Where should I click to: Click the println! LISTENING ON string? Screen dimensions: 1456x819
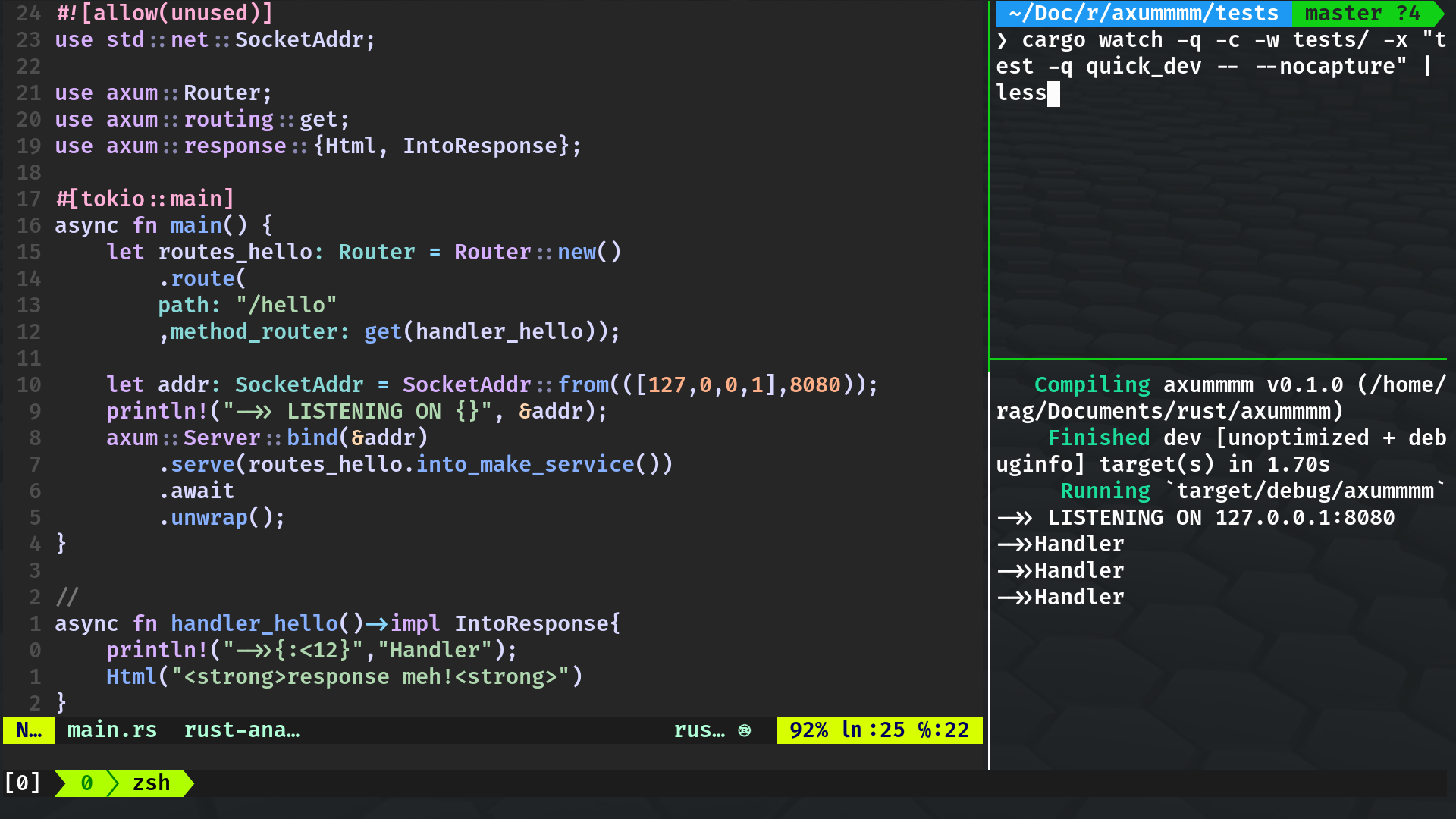click(357, 412)
